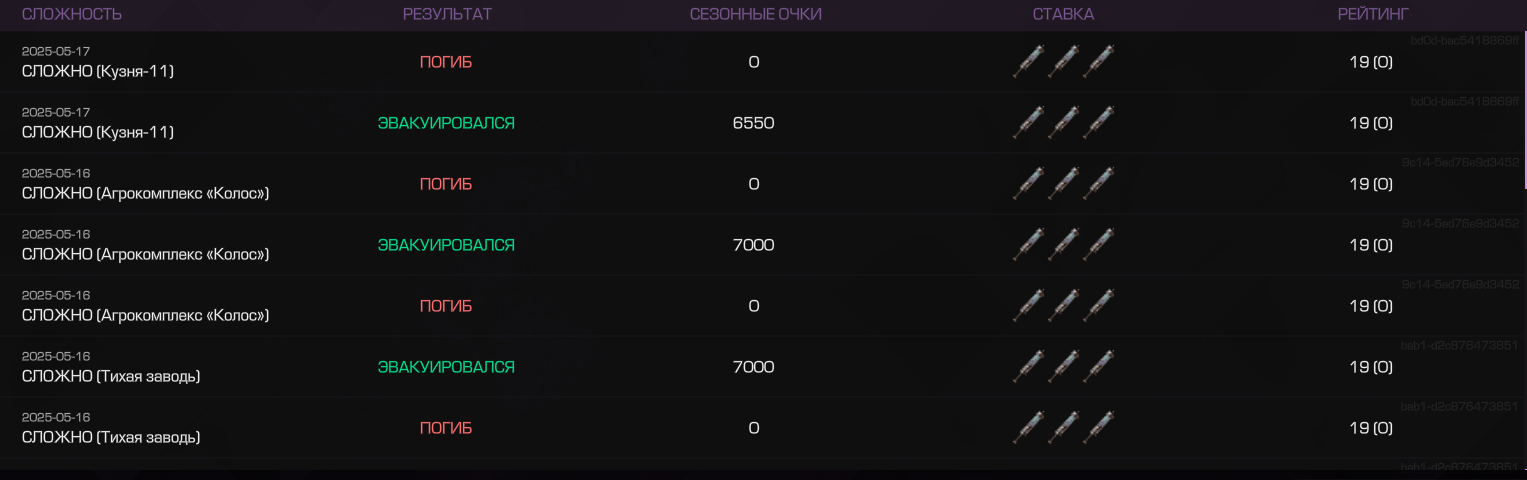Click Эвакуировался result with 6550 points

pyautogui.click(x=446, y=123)
